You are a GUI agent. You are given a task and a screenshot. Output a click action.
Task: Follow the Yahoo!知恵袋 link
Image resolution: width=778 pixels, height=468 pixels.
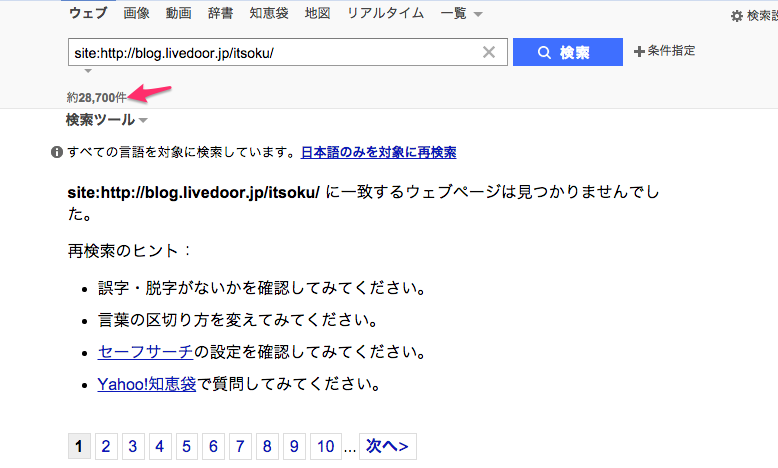(147, 384)
